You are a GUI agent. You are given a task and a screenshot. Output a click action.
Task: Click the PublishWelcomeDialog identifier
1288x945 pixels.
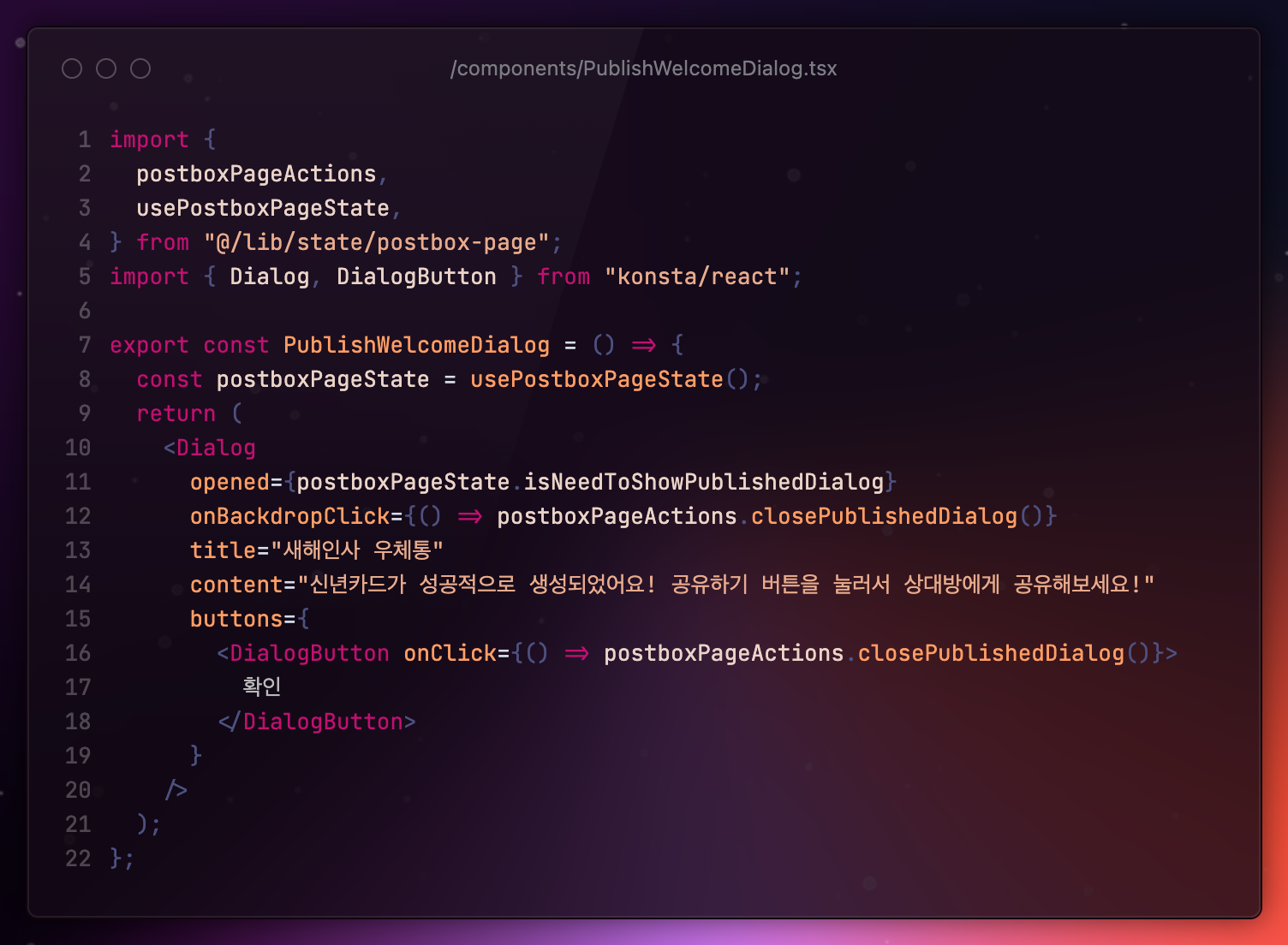(416, 345)
